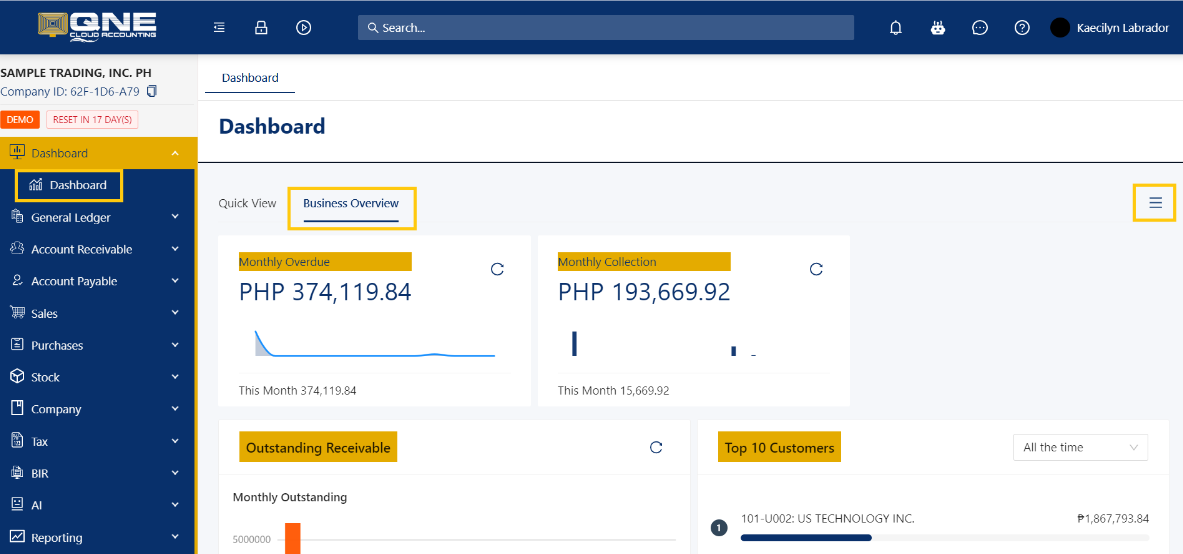Click inside the Search input field
Screen dimensions: 1183x554
tap(606, 28)
